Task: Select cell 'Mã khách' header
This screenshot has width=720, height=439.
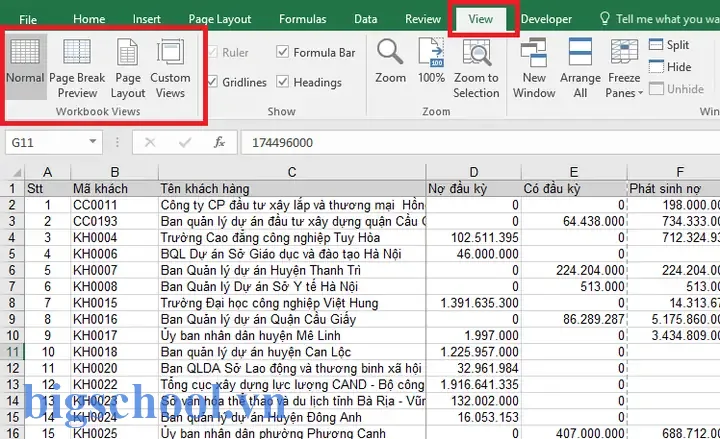Action: pos(114,189)
